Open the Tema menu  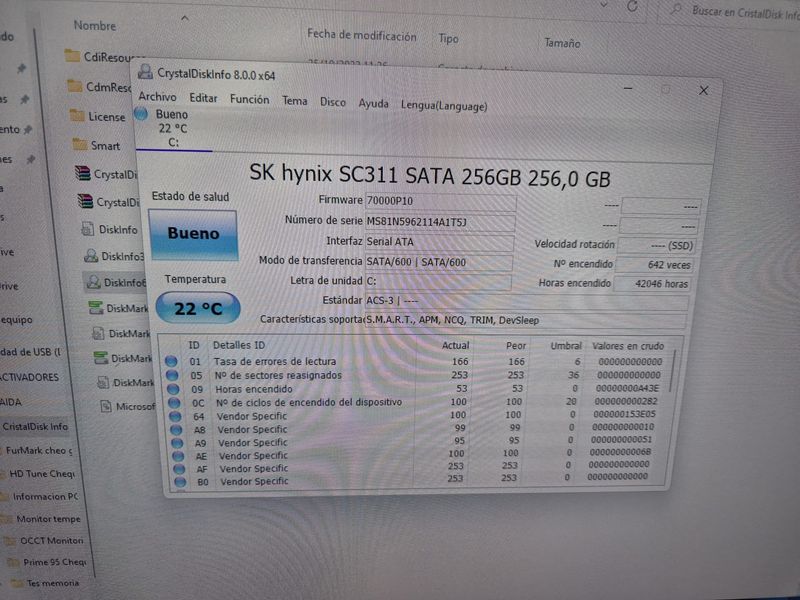pyautogui.click(x=295, y=101)
